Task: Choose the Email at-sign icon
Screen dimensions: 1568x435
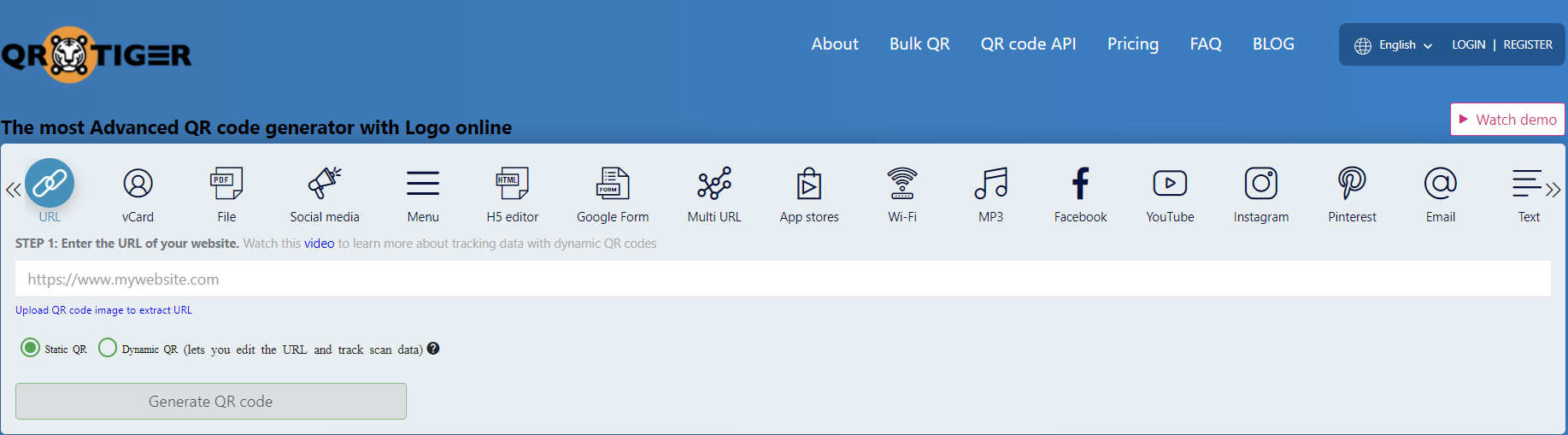Action: (x=1441, y=183)
